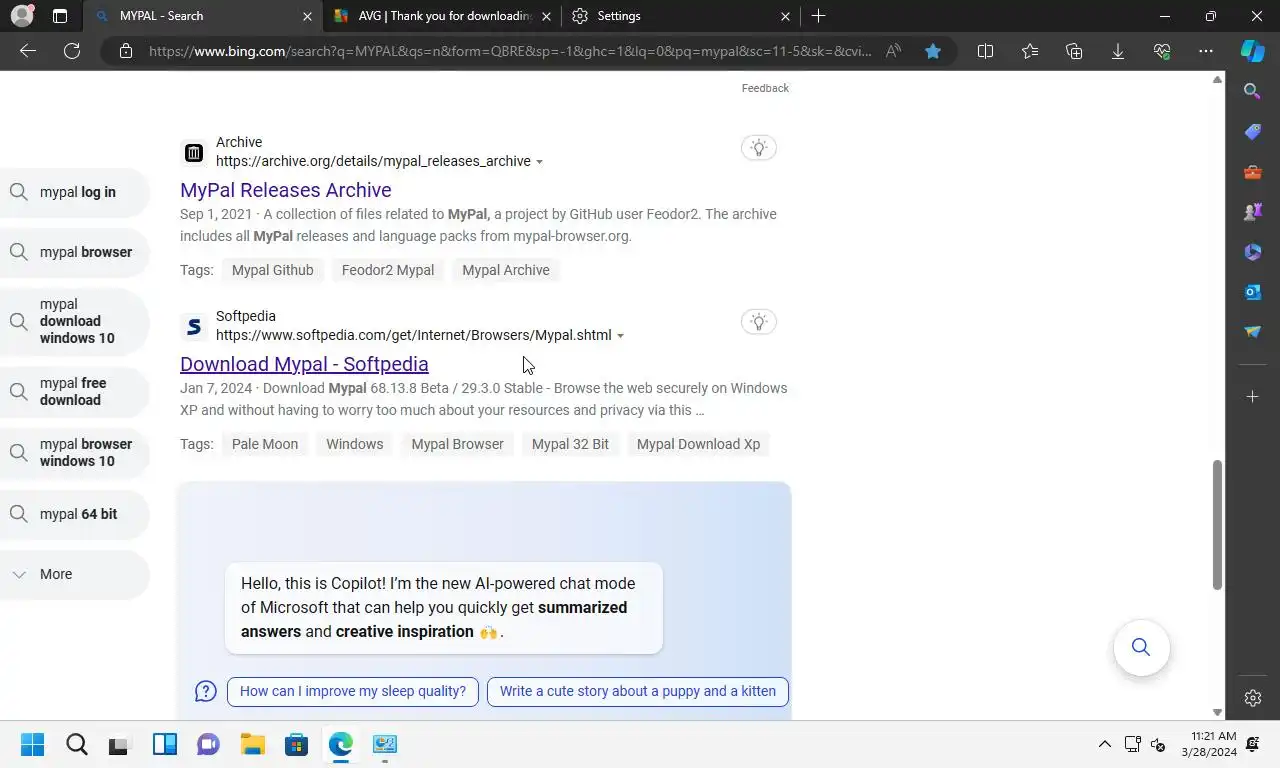Click the Mypal Github tag
1280x768 pixels.
272,270
